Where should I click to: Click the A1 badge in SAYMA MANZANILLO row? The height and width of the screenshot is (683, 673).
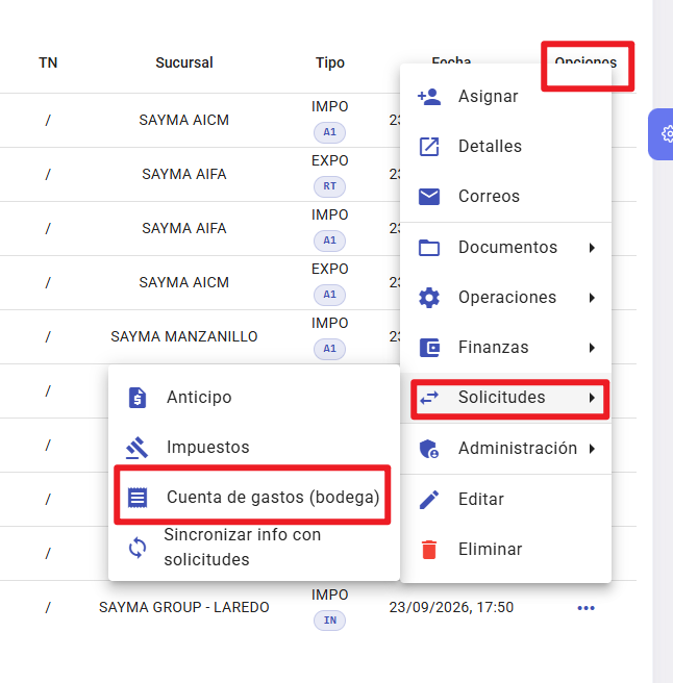coord(330,349)
